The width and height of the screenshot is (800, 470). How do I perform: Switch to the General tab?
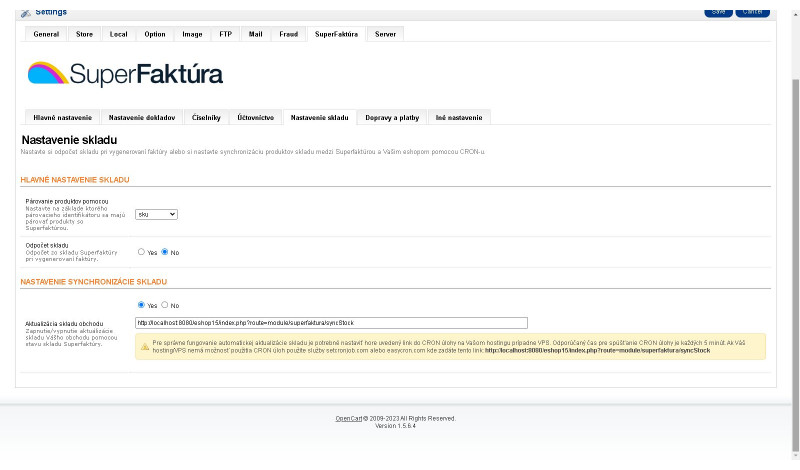46,34
